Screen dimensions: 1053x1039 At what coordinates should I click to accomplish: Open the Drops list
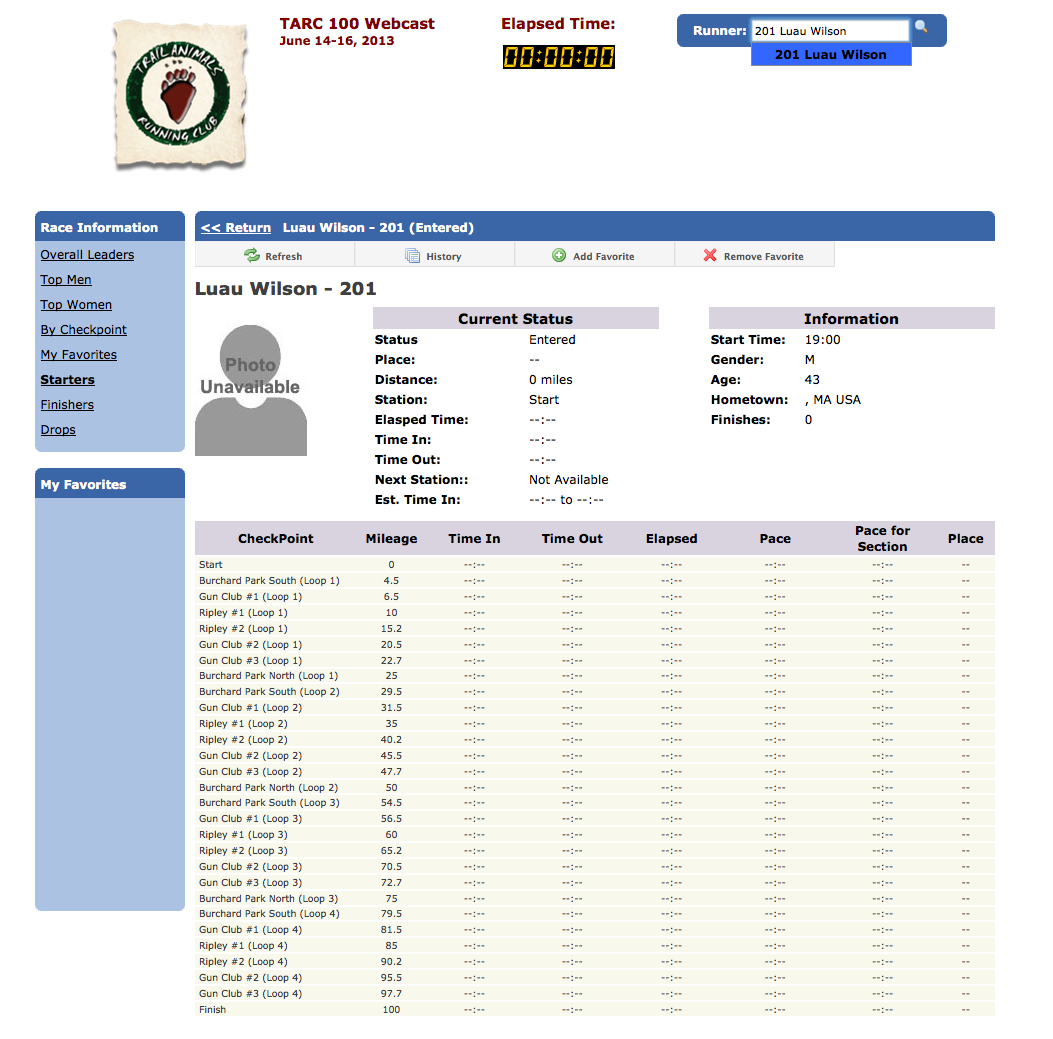click(58, 430)
